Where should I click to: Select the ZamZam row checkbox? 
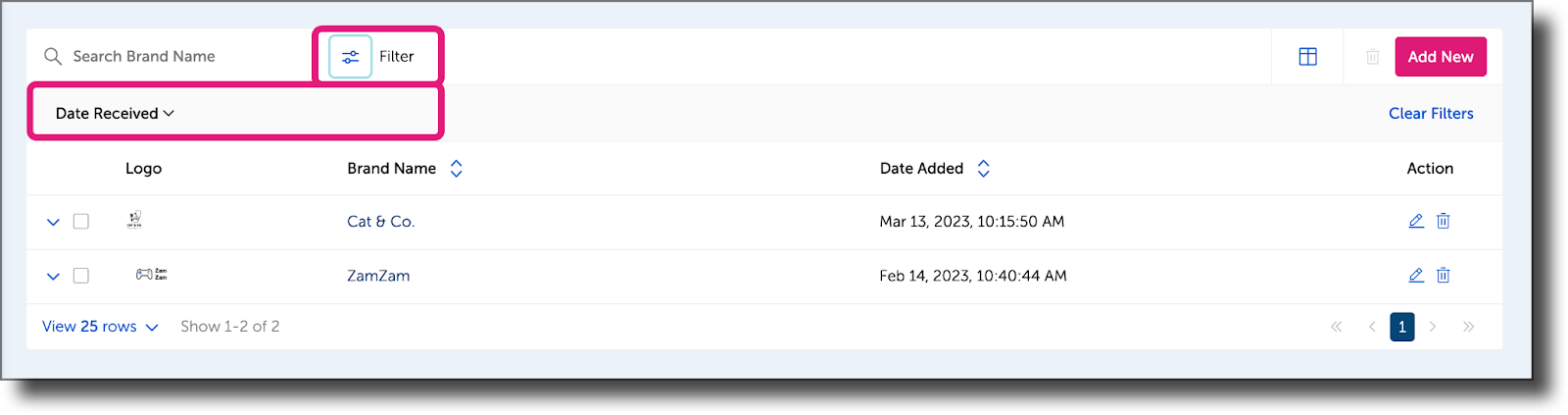click(x=81, y=276)
